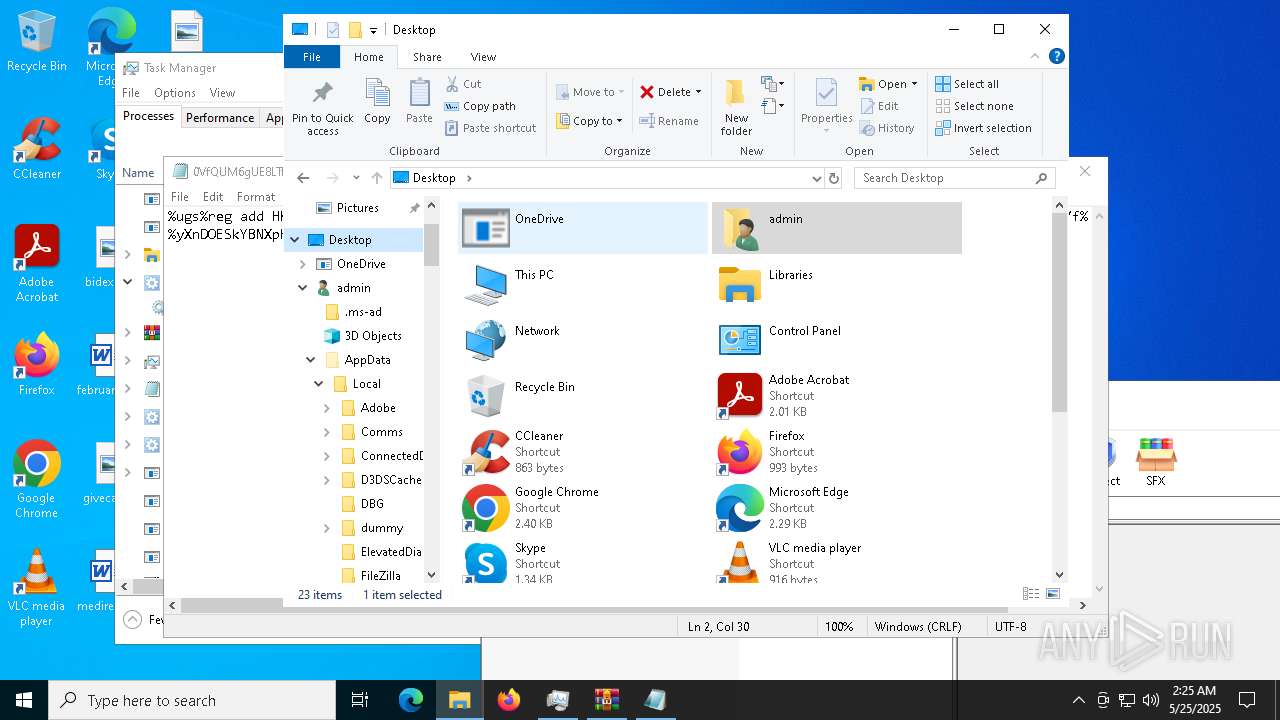Open Recycle Bin on desktop
The height and width of the screenshot is (720, 1280).
36,42
